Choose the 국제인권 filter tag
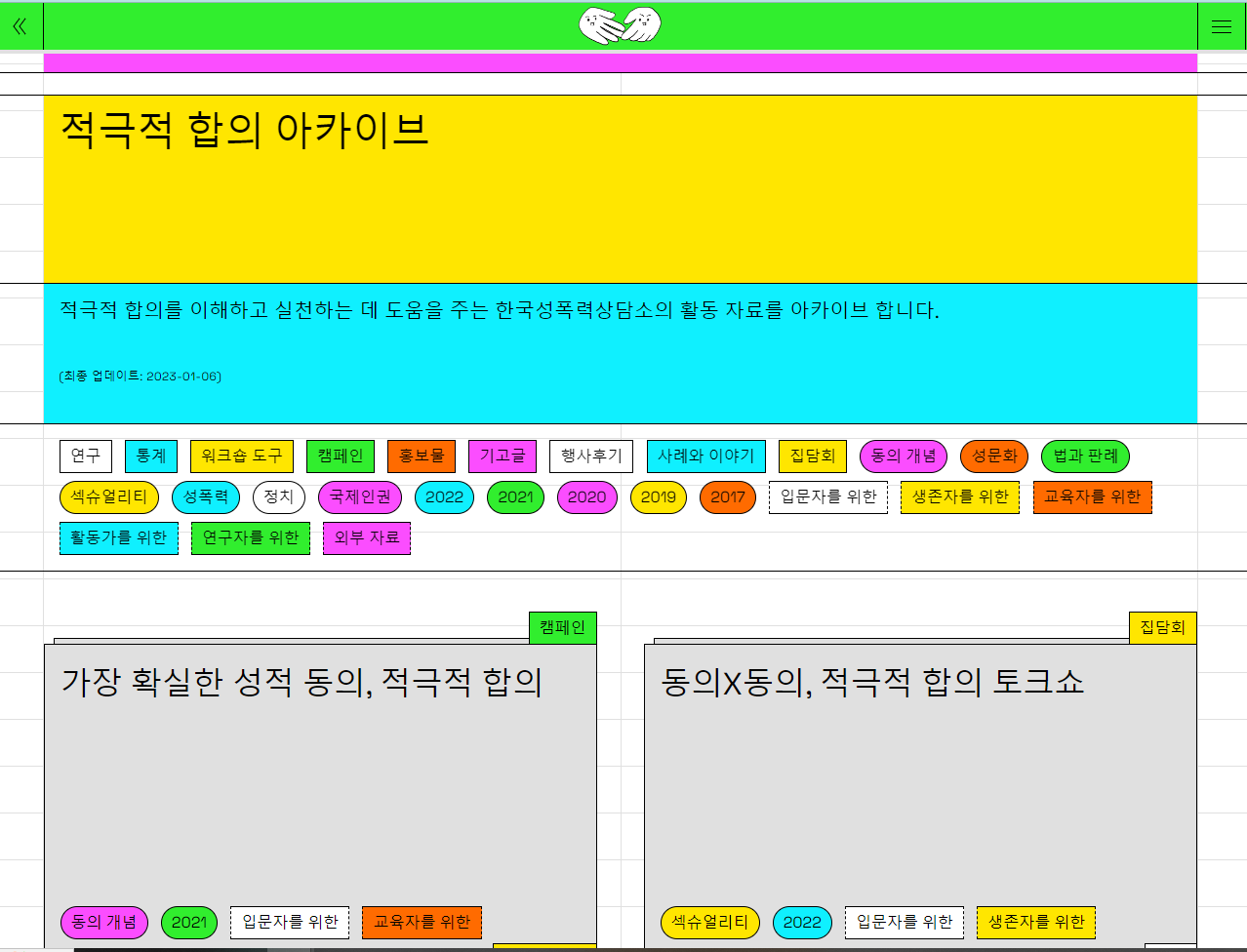1247x952 pixels. click(360, 497)
